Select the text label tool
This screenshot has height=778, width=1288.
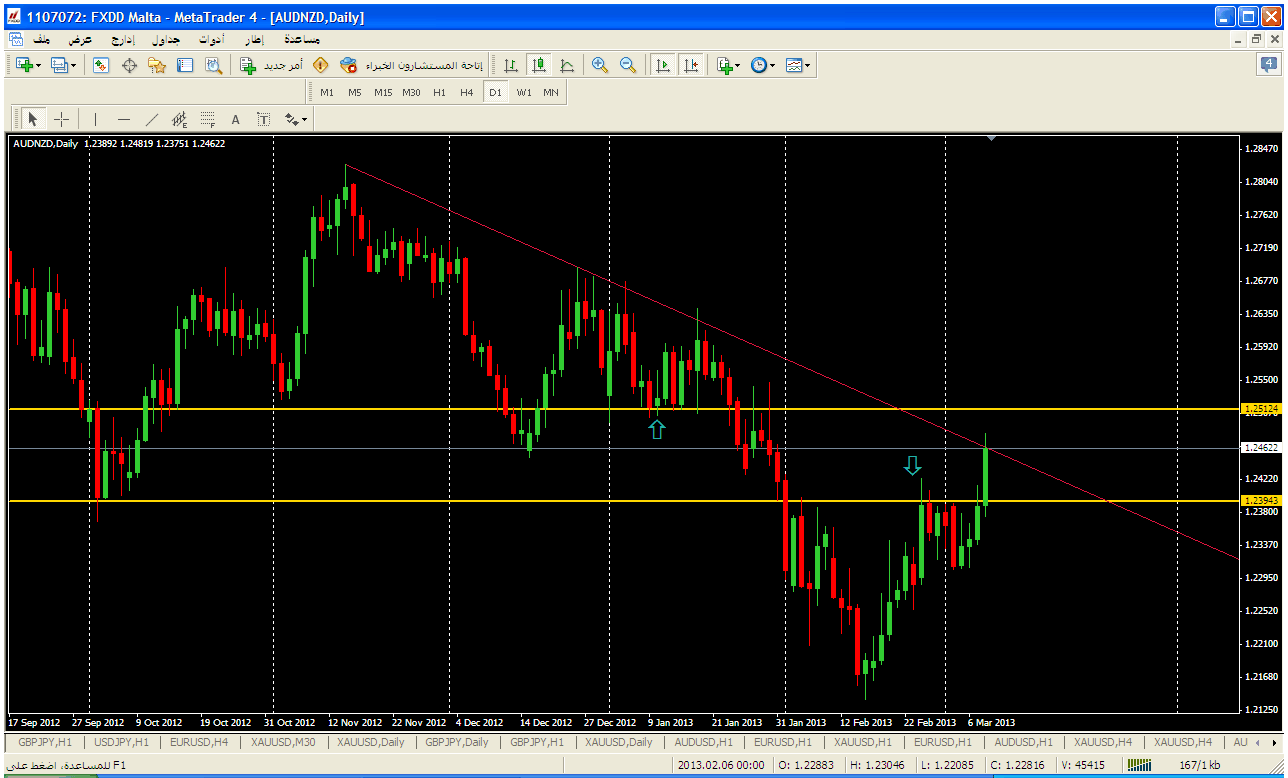click(264, 119)
